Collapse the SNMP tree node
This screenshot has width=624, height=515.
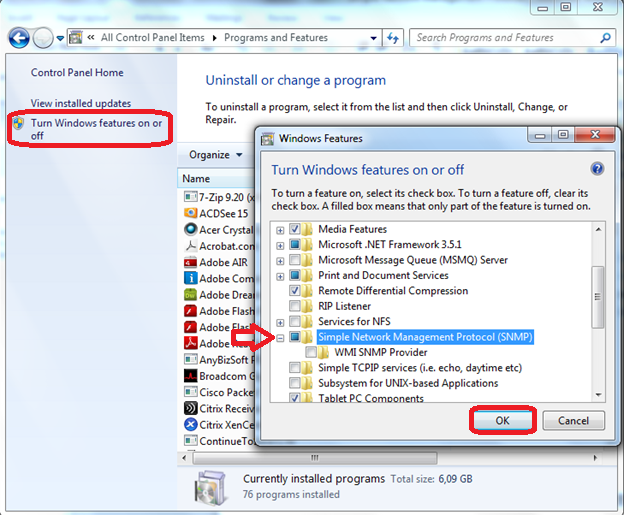280,338
